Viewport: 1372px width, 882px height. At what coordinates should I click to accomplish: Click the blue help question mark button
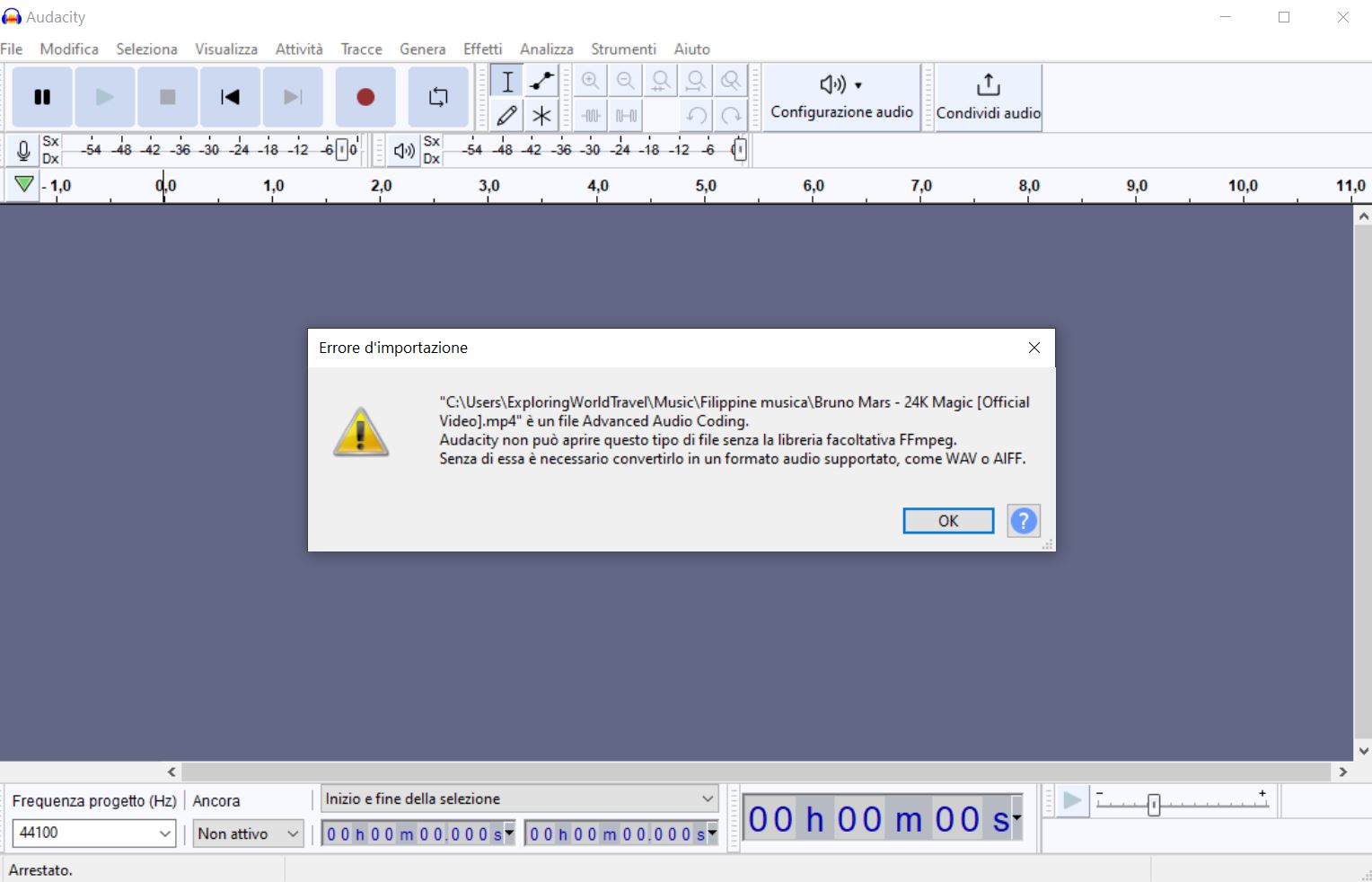pos(1024,521)
